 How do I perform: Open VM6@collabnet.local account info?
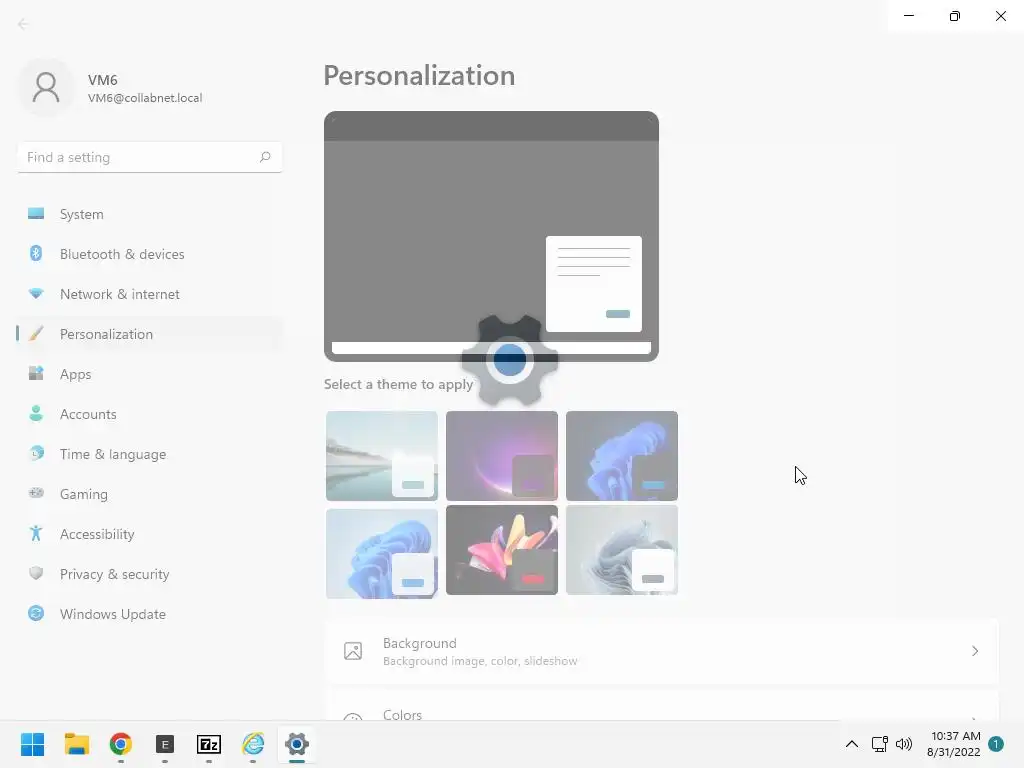point(145,98)
